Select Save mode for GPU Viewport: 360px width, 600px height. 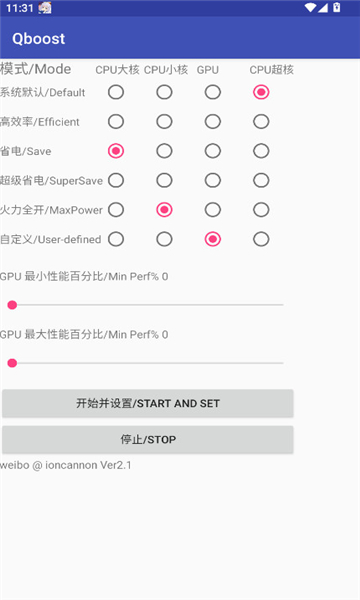[213, 151]
